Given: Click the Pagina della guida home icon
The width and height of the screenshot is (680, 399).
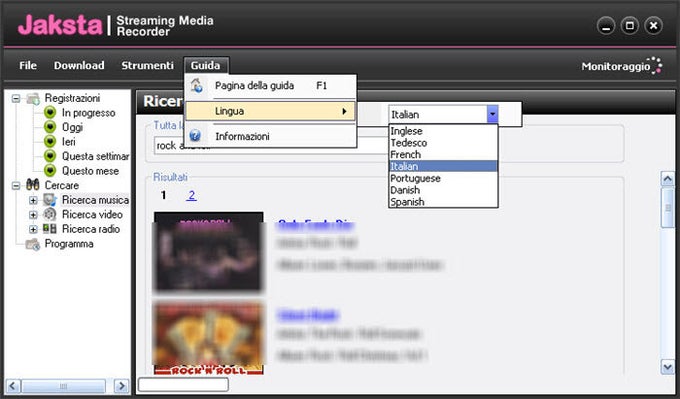Looking at the screenshot, I should coord(196,85).
